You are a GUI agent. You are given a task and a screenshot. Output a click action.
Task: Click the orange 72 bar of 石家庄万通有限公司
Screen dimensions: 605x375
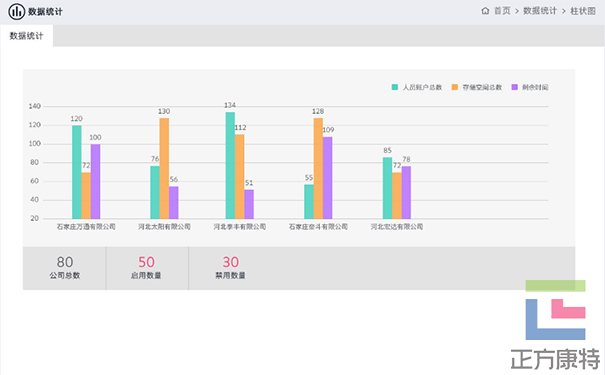click(x=86, y=196)
